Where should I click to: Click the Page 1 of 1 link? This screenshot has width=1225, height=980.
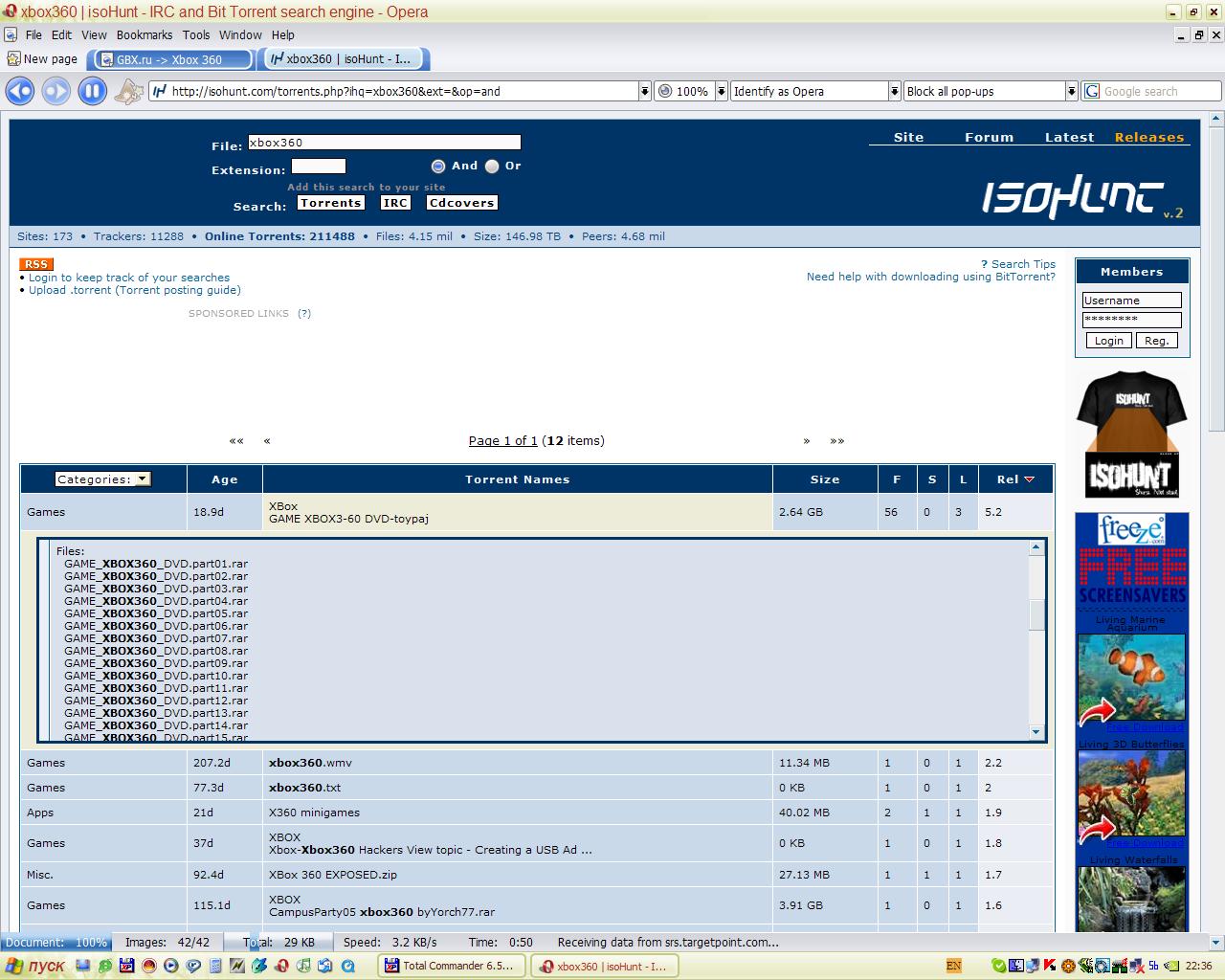pos(503,441)
